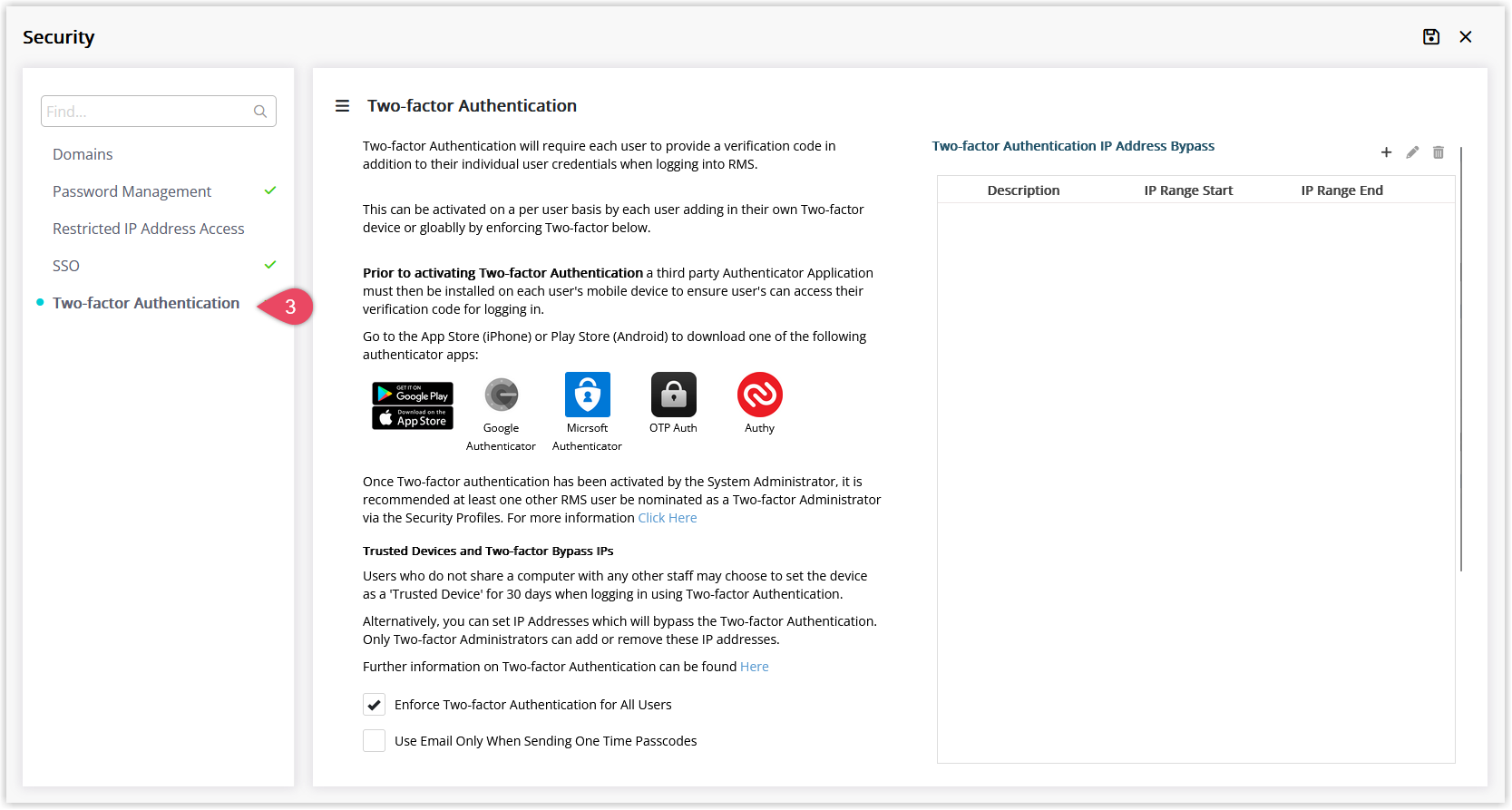
Task: Click the Two-factor Authentication IP Address Bypass heading
Action: (1073, 146)
